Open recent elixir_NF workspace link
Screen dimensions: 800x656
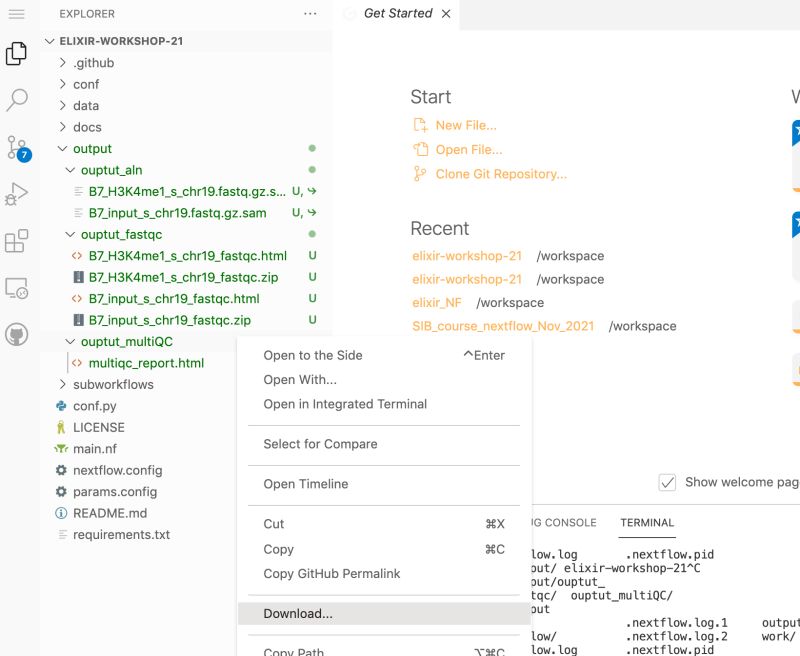[x=437, y=303]
